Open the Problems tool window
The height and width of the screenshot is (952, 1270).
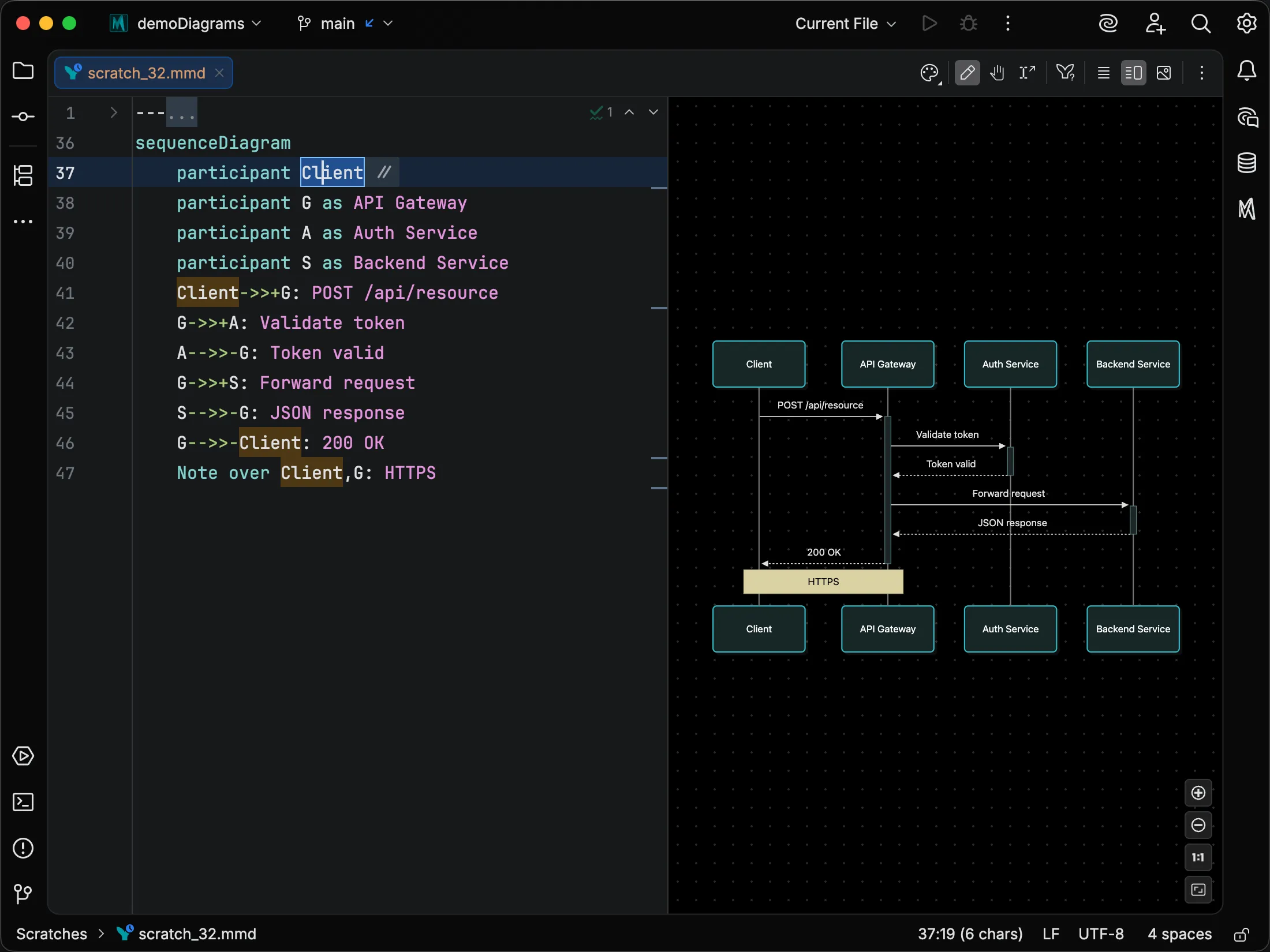(23, 848)
